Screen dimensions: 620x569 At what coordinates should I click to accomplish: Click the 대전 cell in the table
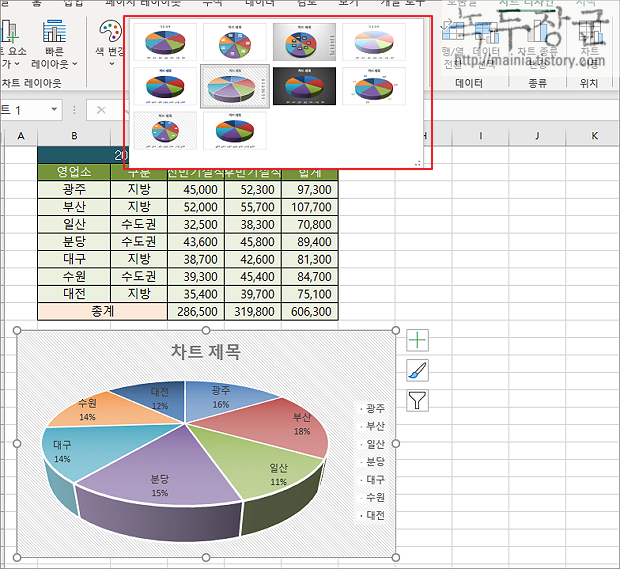pyautogui.click(x=74, y=294)
